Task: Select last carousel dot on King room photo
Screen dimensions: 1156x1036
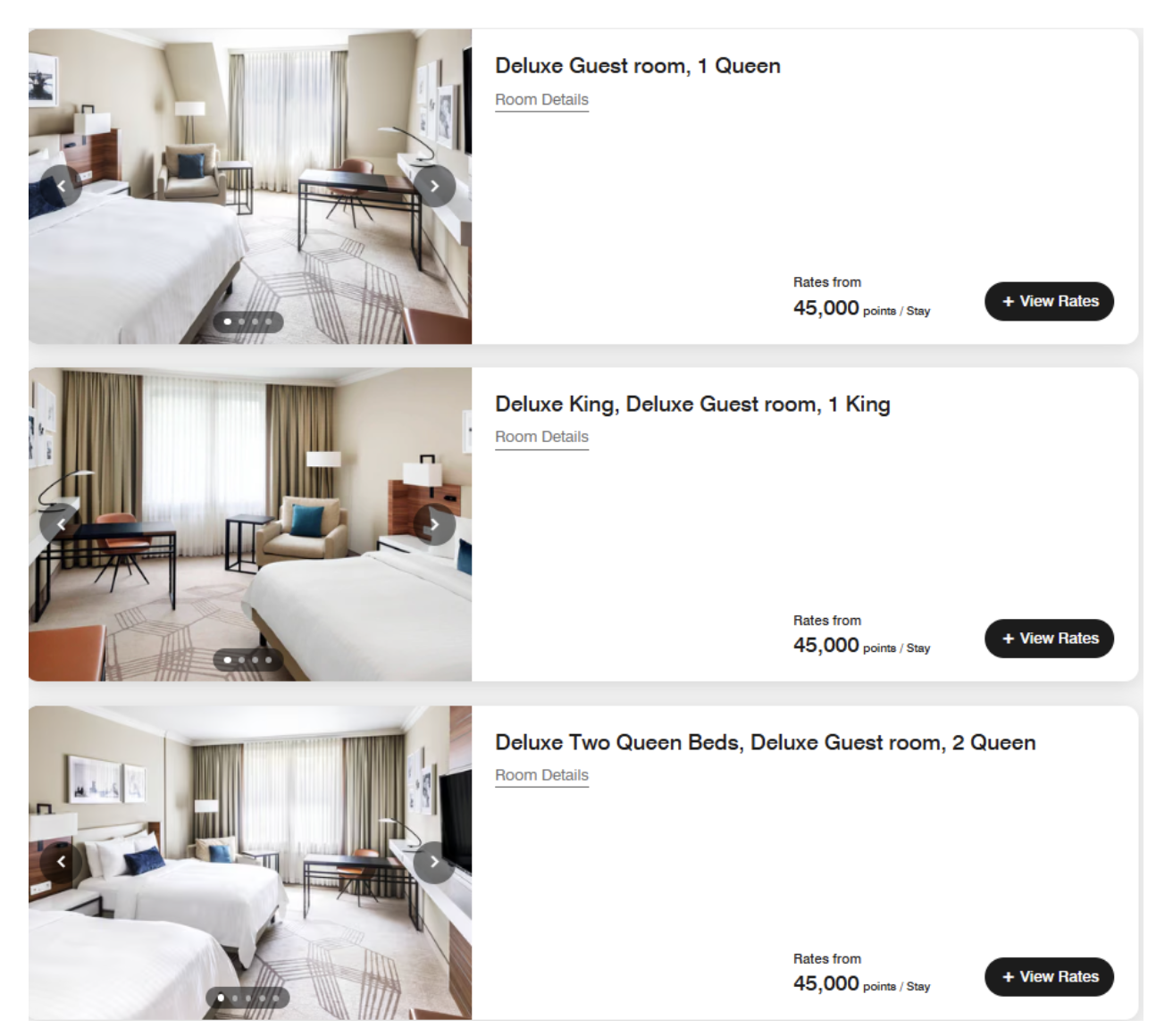Action: (268, 660)
